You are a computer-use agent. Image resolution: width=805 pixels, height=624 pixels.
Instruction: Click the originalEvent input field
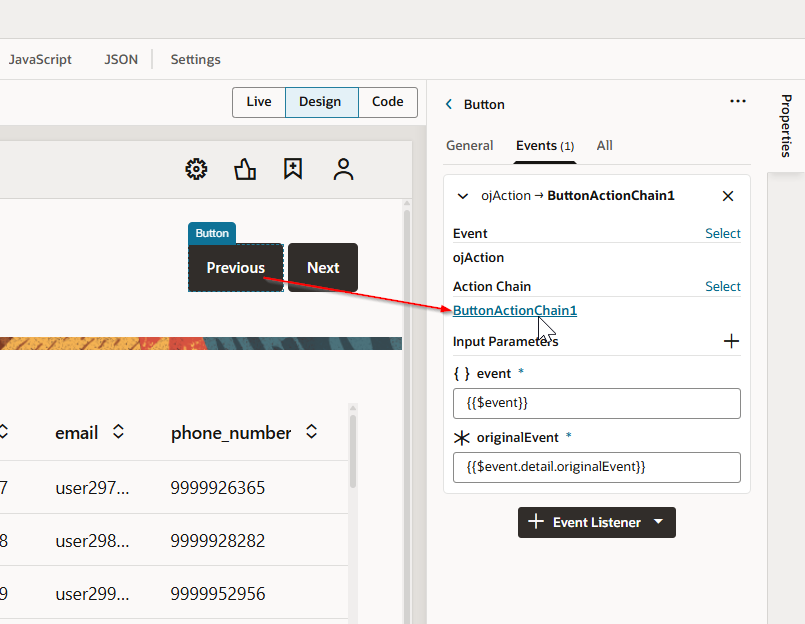click(596, 467)
